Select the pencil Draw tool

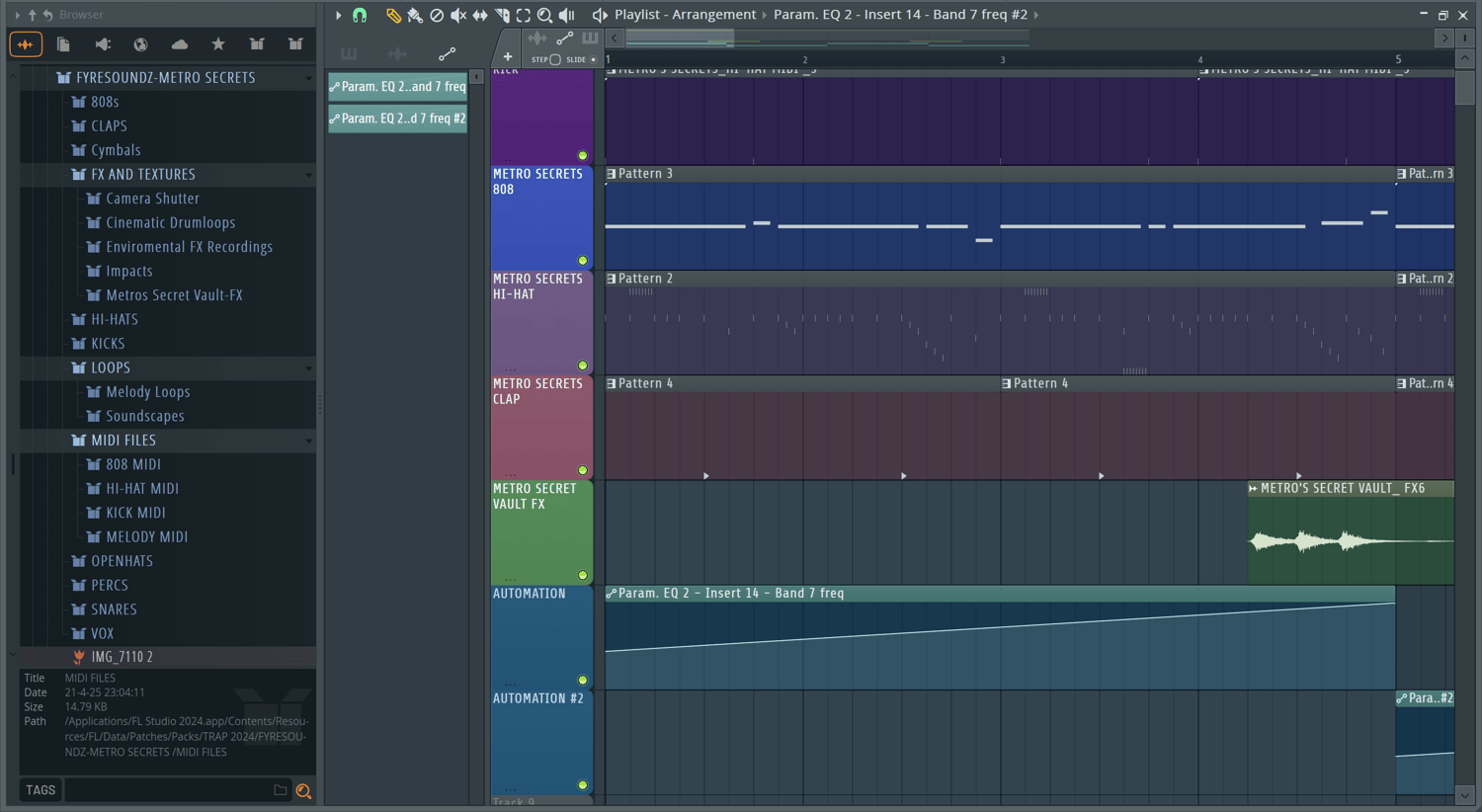point(393,15)
